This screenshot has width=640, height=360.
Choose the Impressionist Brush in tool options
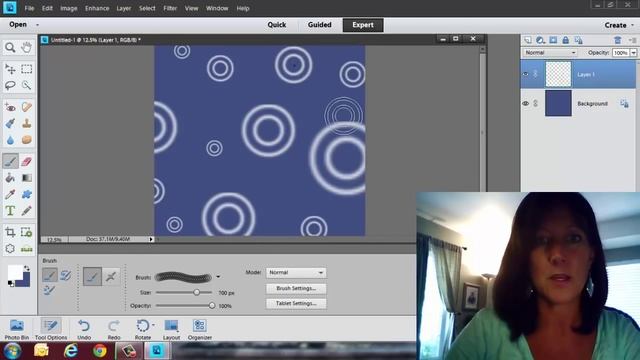[x=66, y=276]
